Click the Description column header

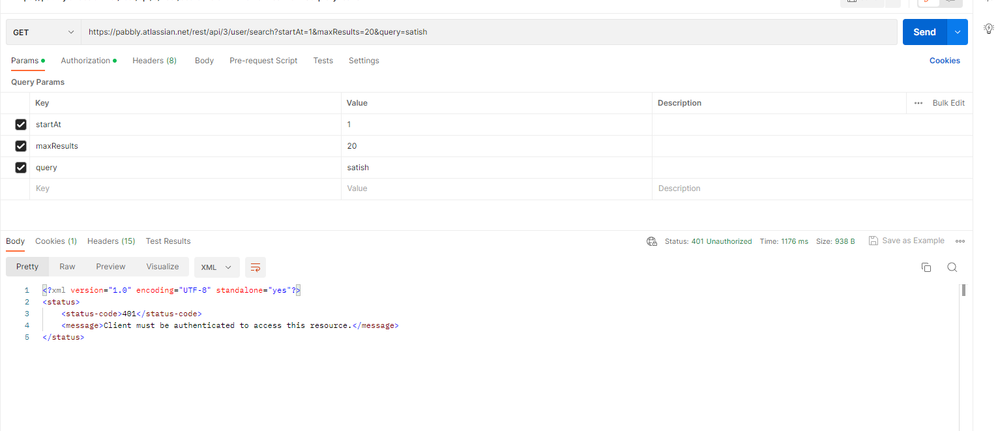[x=679, y=103]
